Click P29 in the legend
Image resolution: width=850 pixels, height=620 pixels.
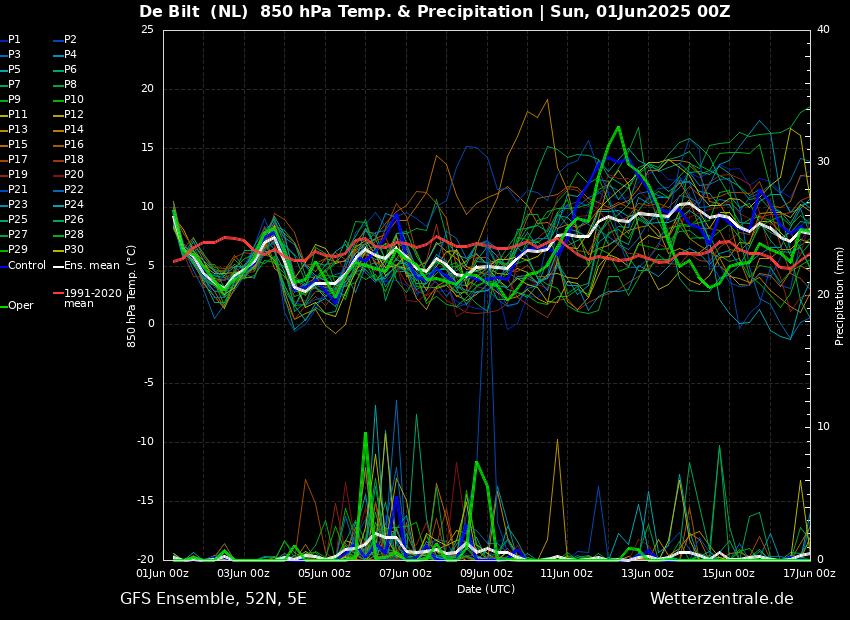pyautogui.click(x=14, y=249)
